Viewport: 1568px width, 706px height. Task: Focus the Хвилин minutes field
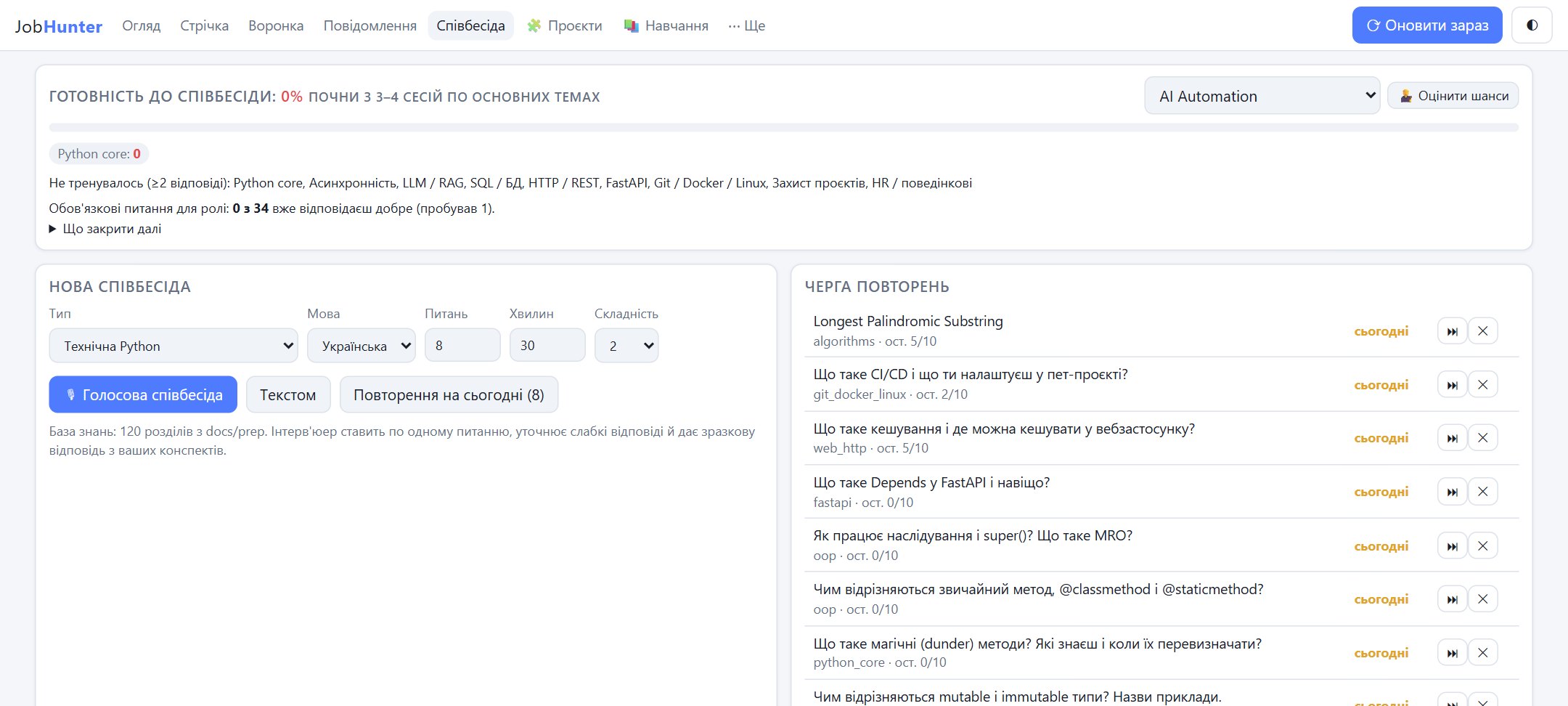[x=547, y=346]
